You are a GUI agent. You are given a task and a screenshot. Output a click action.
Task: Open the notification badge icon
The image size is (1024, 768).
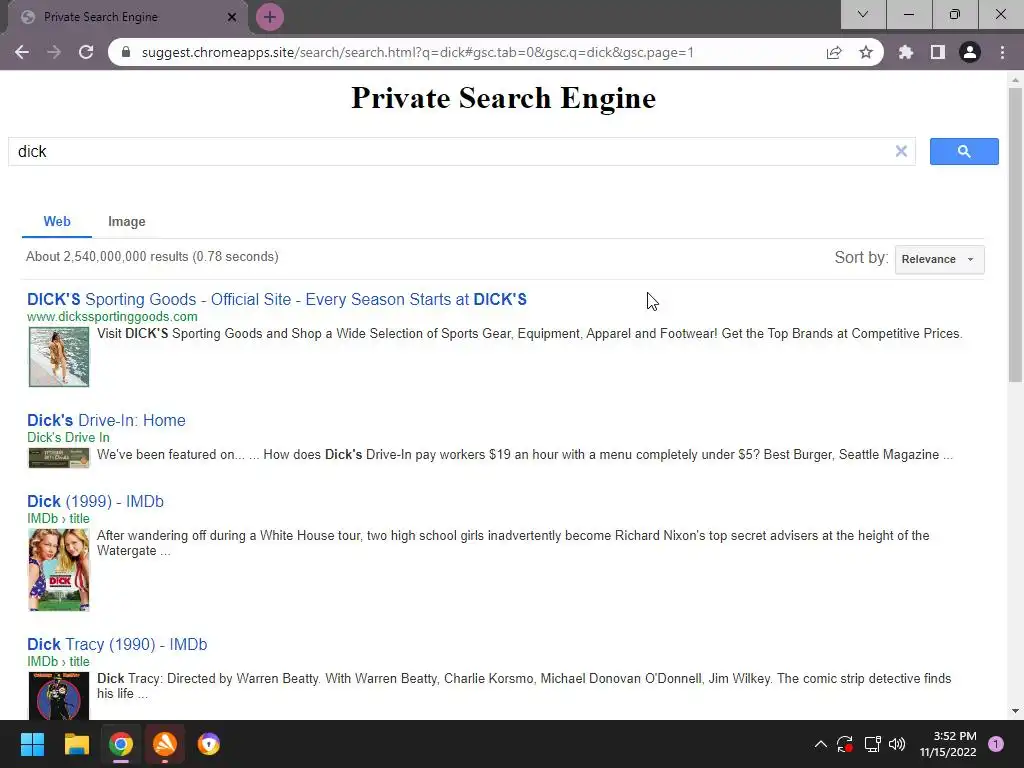pos(996,744)
